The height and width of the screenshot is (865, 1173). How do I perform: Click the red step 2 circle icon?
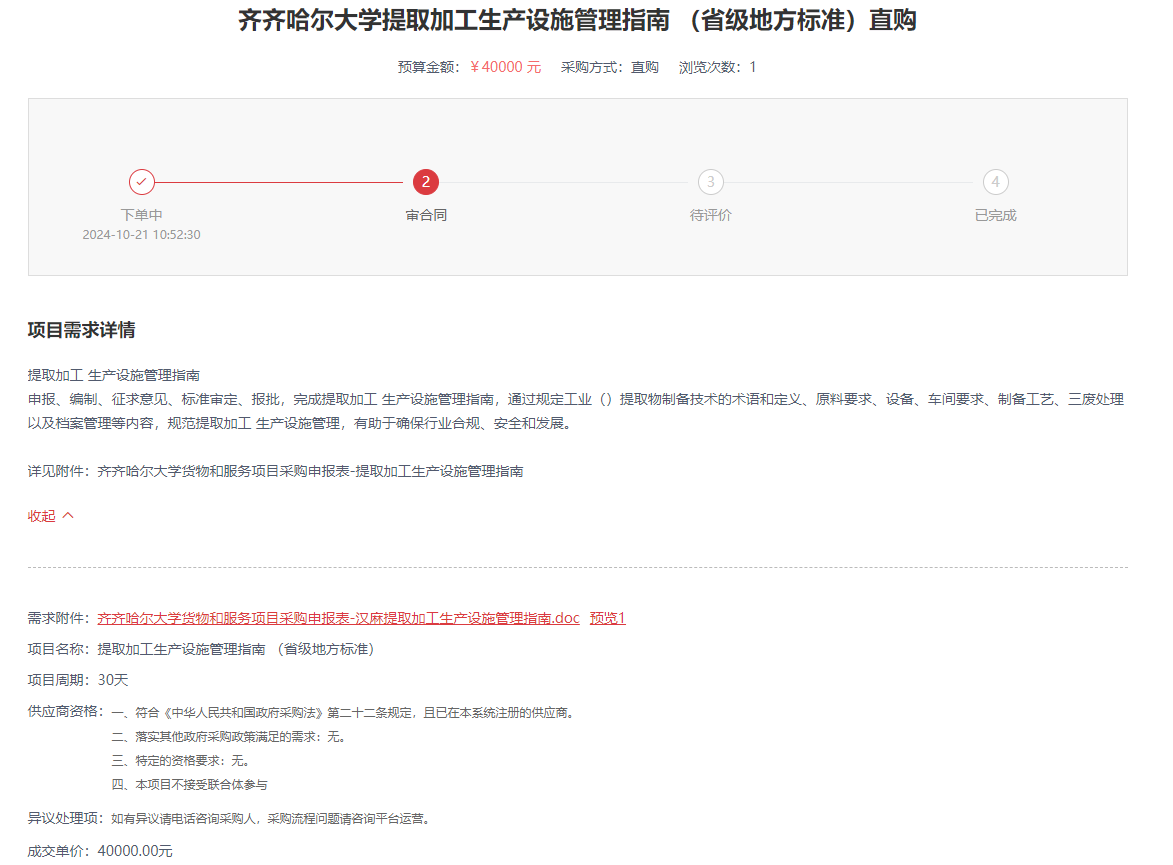pos(426,182)
